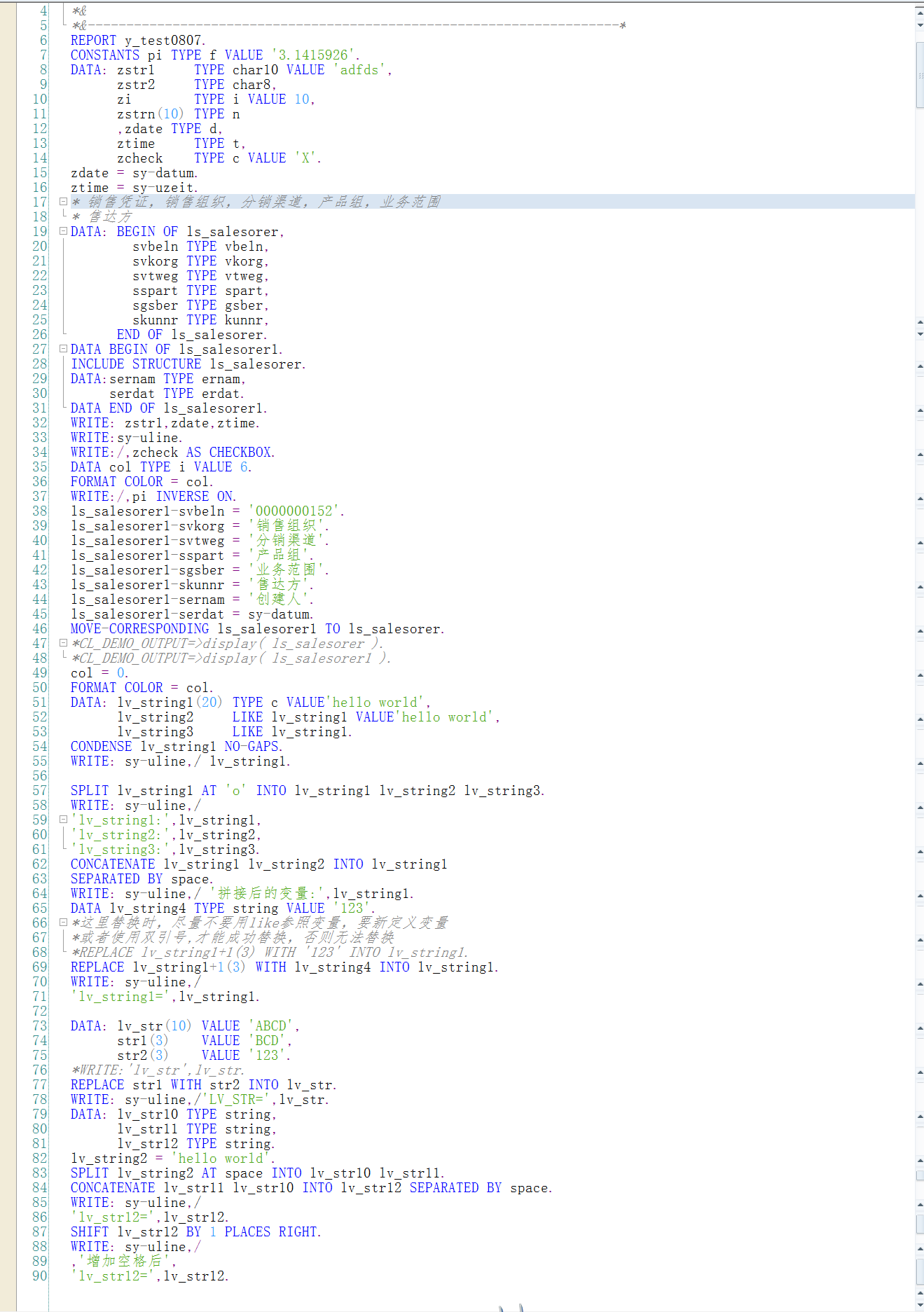Image resolution: width=924 pixels, height=1312 pixels.
Task: Click 'svbeln TYPE vbeln,' field line
Action: (x=200, y=247)
